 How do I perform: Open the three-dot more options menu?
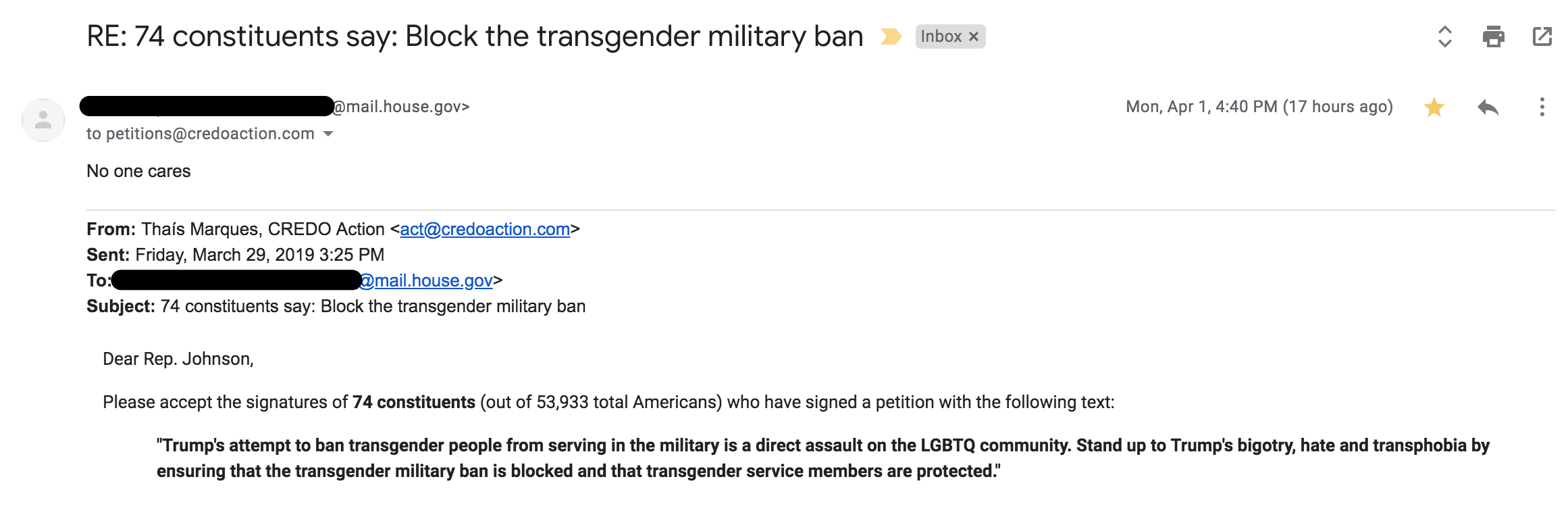pyautogui.click(x=1542, y=107)
